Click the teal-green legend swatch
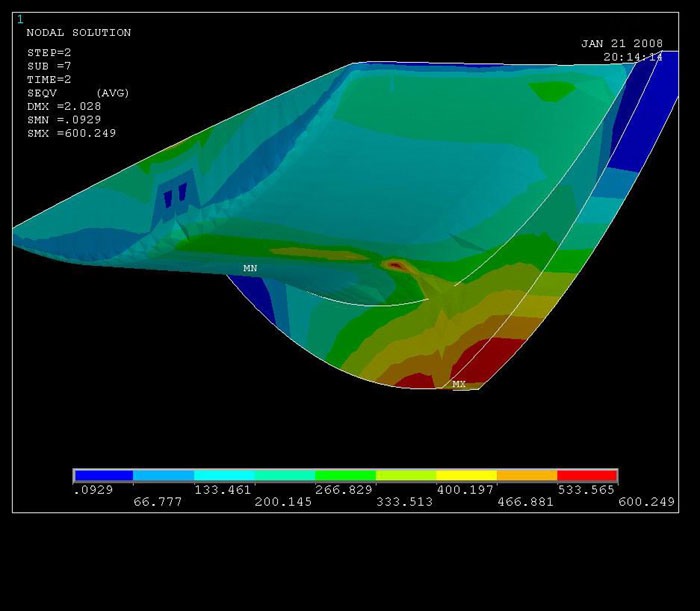The image size is (700, 611). pyautogui.click(x=285, y=476)
